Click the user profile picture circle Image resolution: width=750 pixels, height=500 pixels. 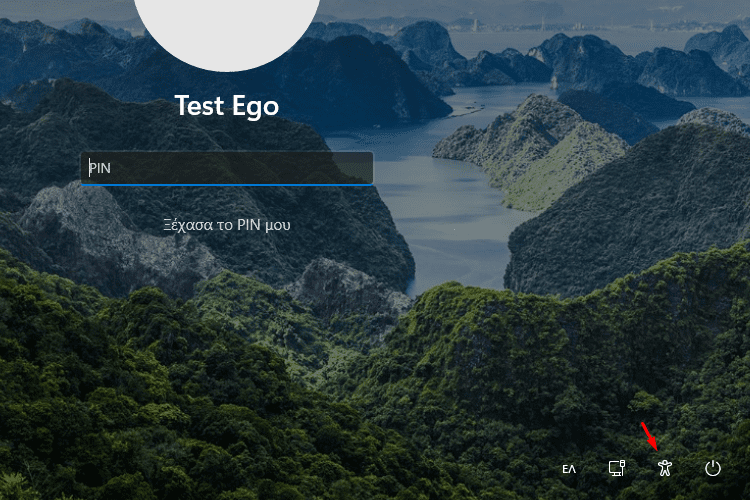[227, 29]
